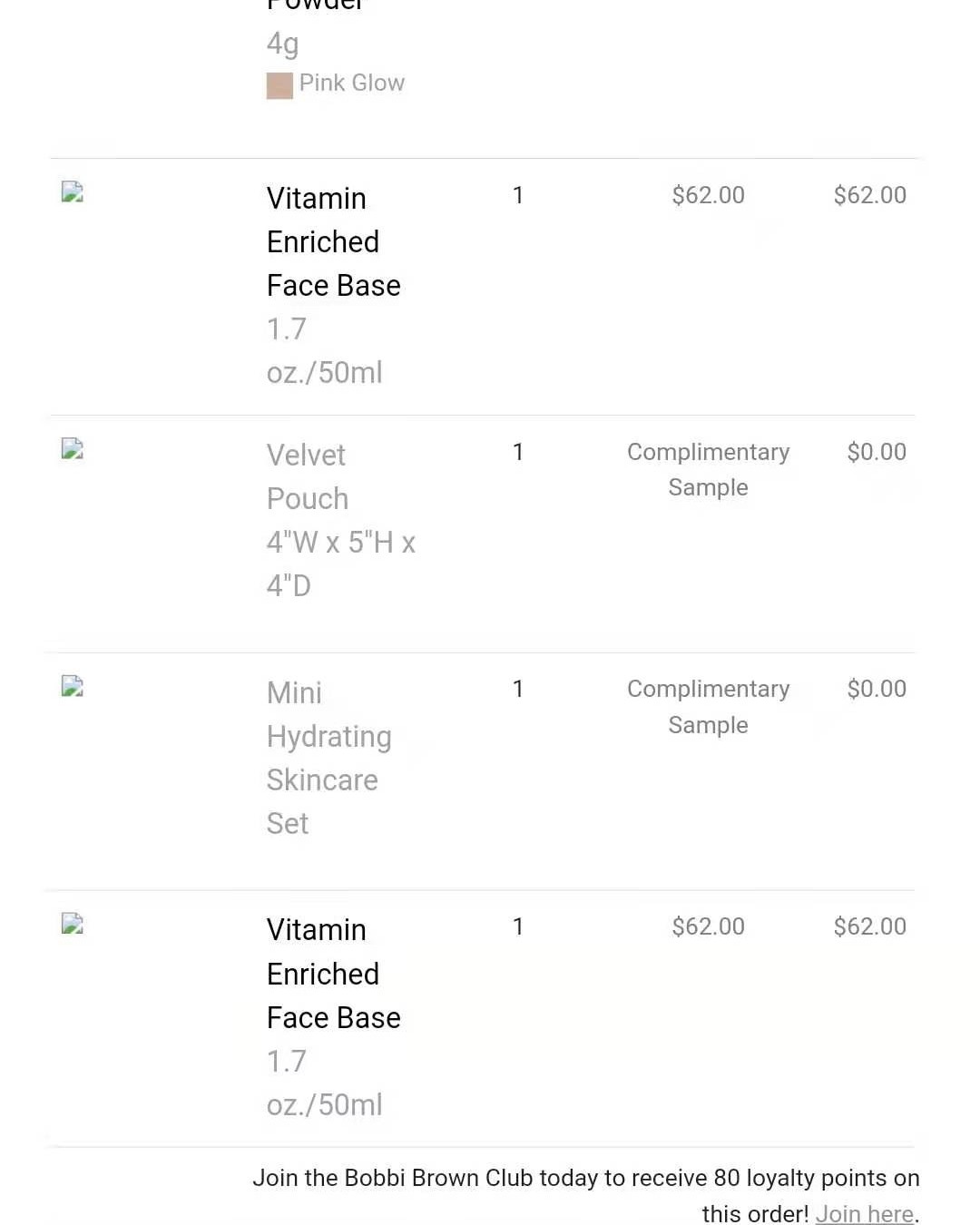Click the first Vitamin Enriched Face Base thumbnail
This screenshot has height=1225, width=980.
pyautogui.click(x=73, y=191)
